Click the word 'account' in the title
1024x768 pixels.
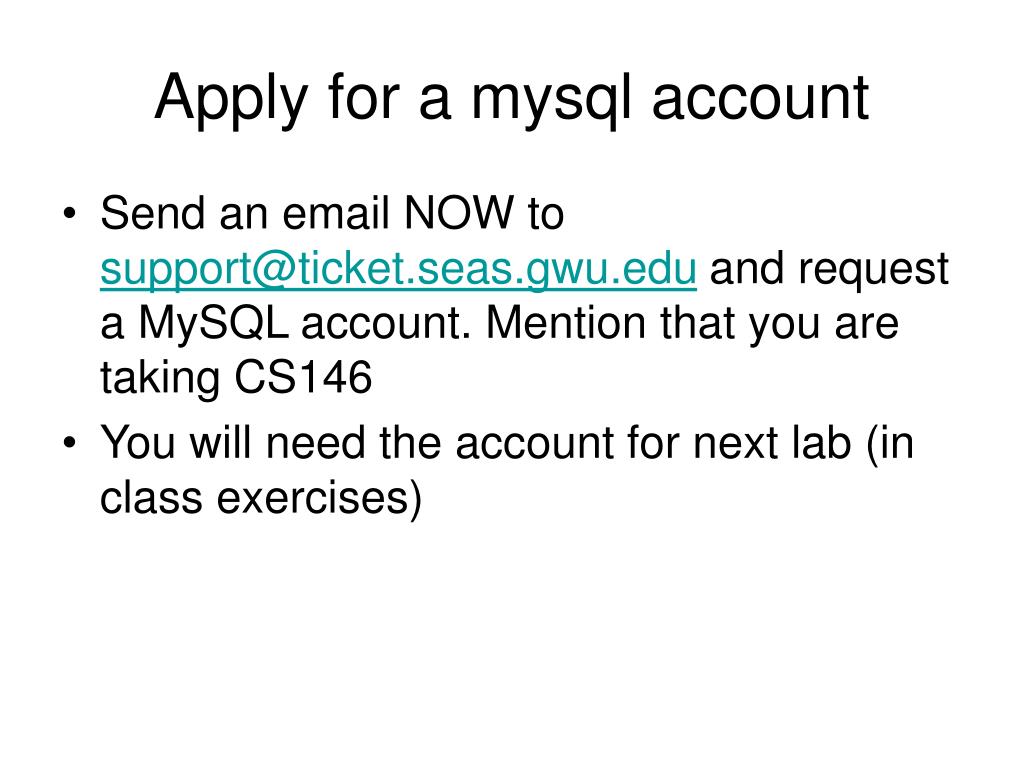coord(761,101)
